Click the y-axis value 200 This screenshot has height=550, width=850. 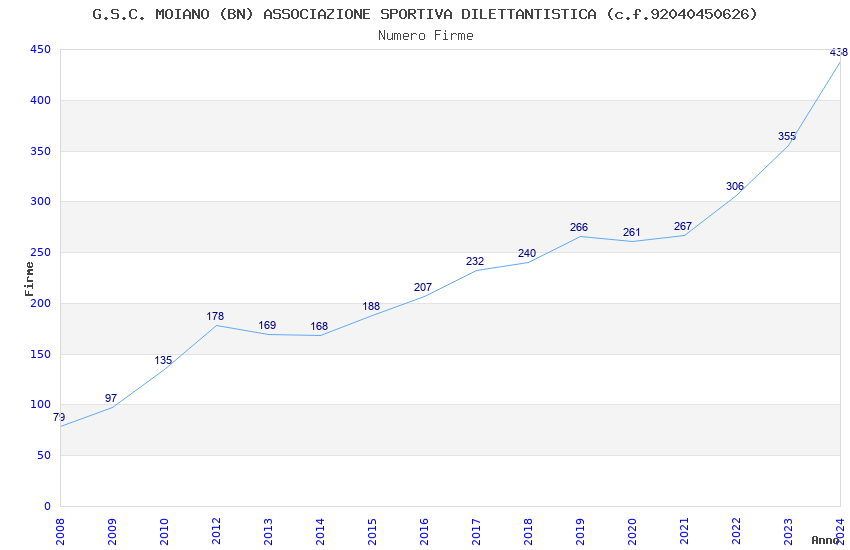(41, 303)
